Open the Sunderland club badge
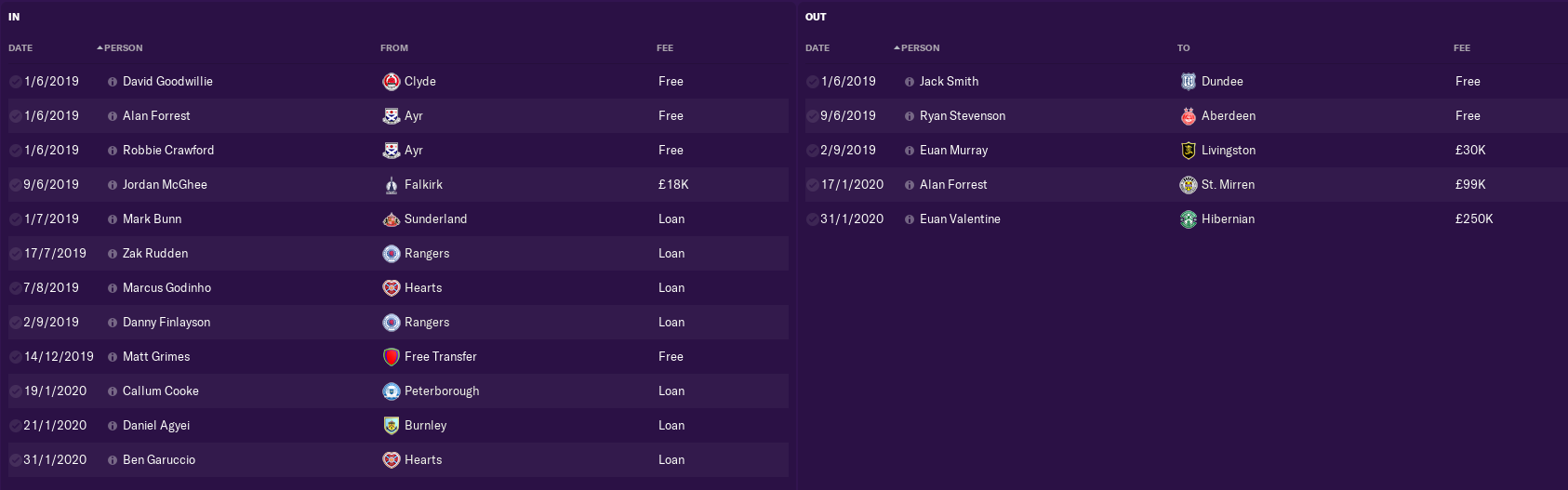 coord(392,219)
